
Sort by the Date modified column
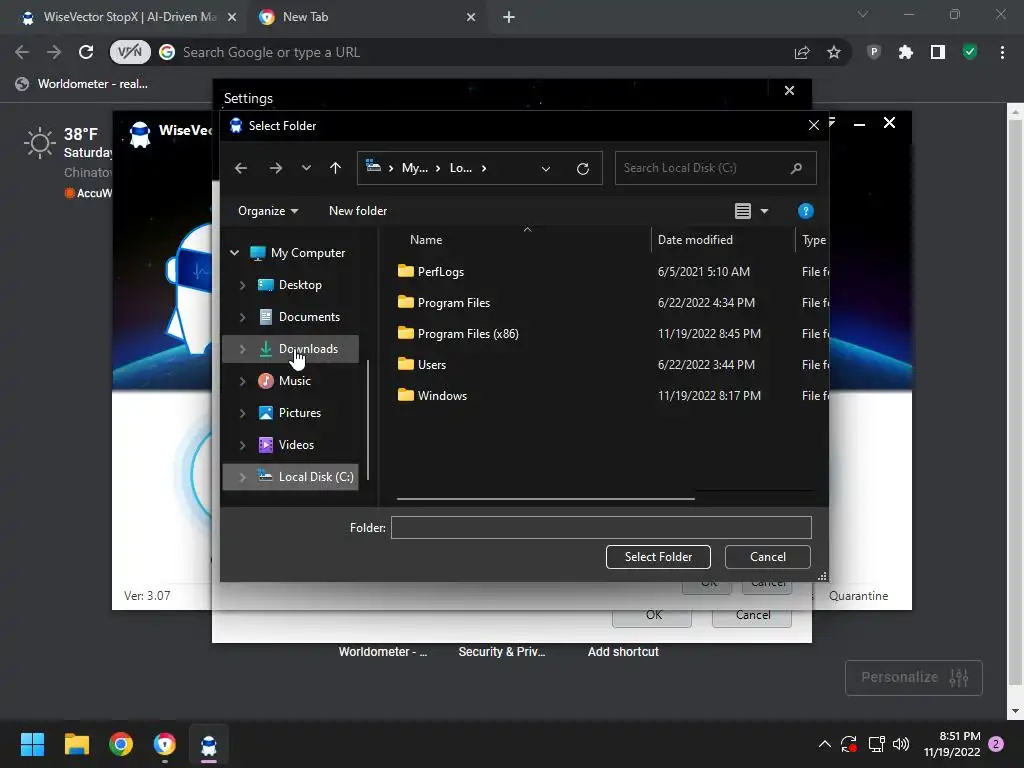[695, 240]
